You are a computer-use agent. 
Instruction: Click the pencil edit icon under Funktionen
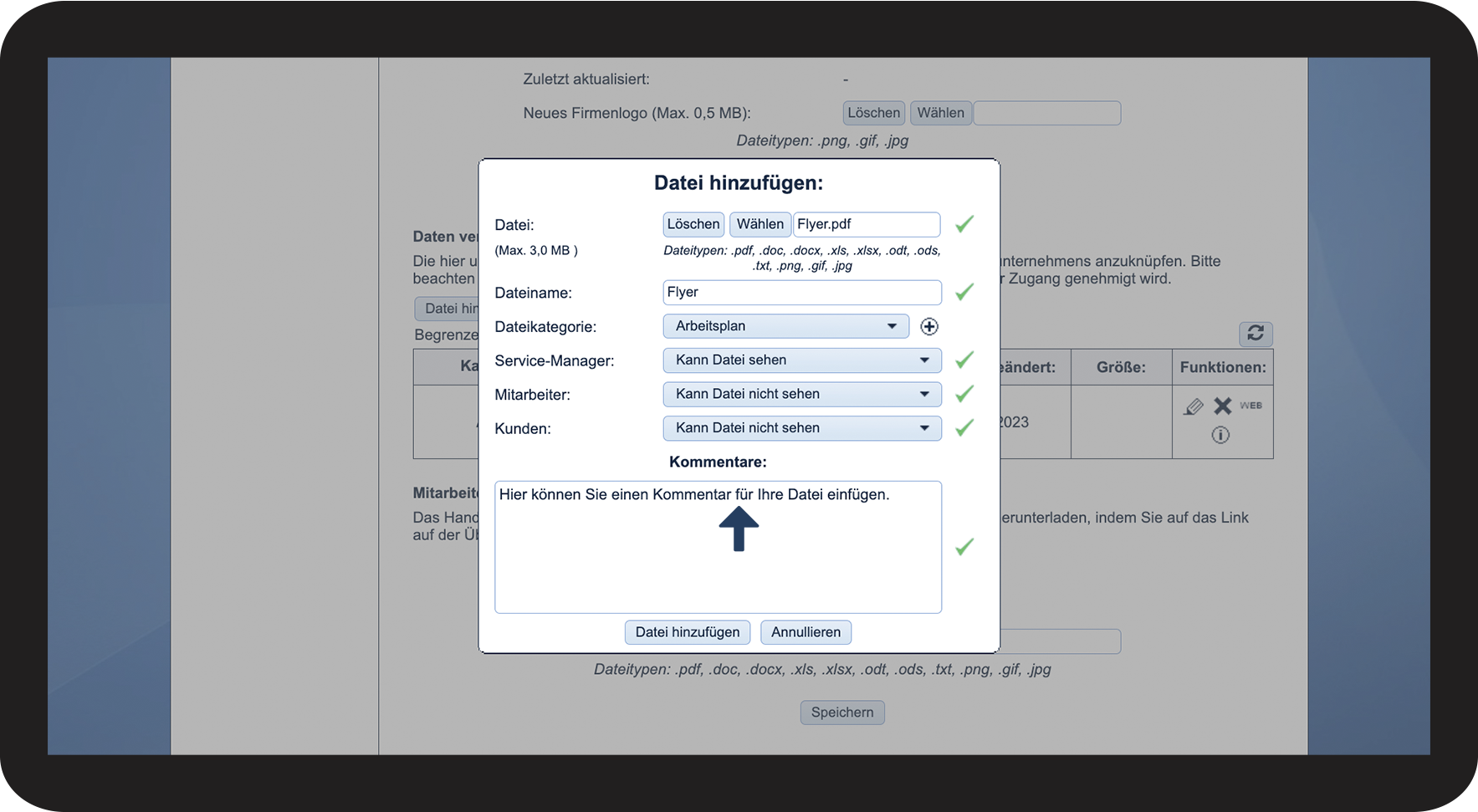(x=1194, y=406)
